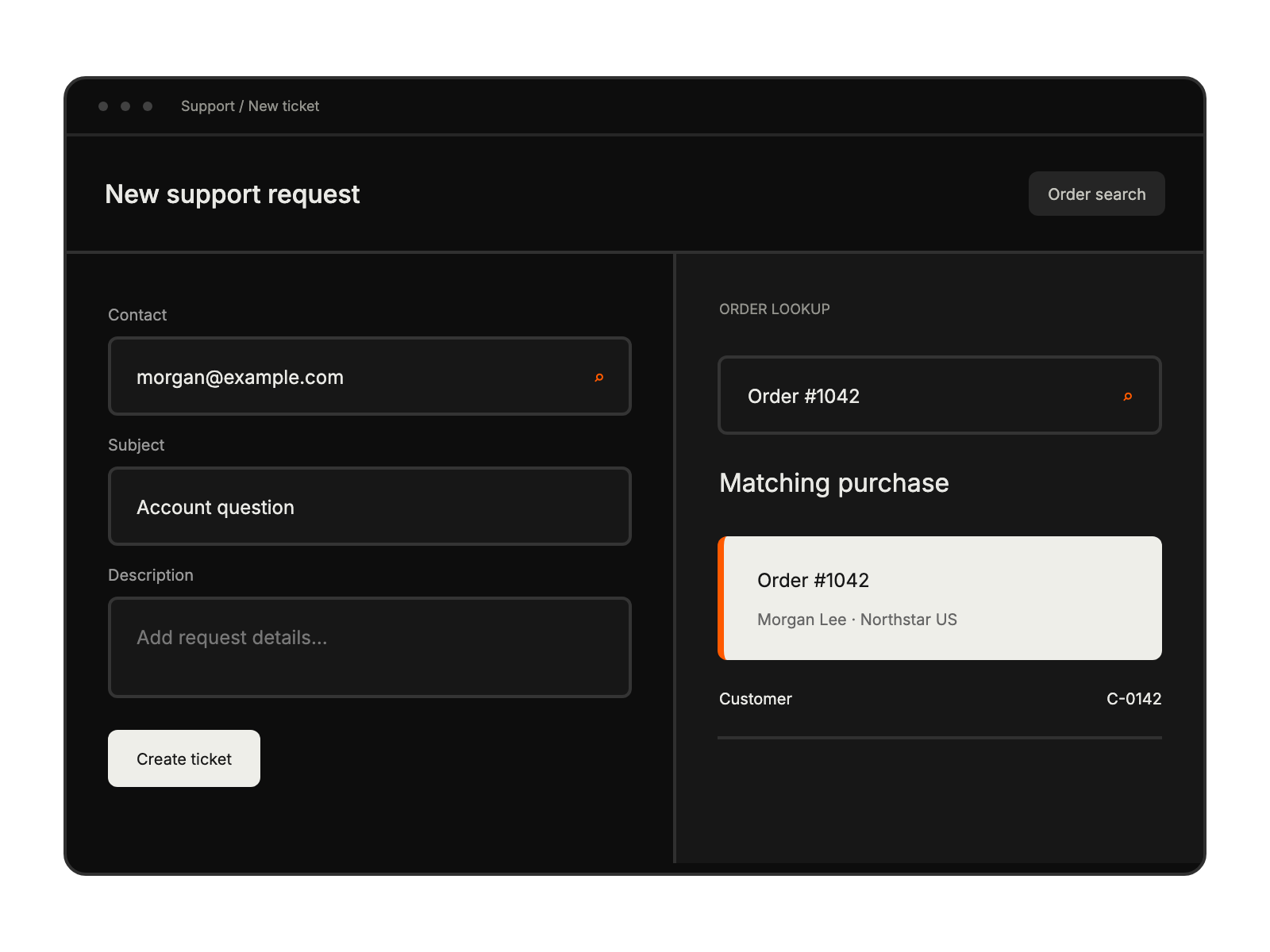Click the Matching purchase heading
The width and height of the screenshot is (1270, 952).
tap(834, 483)
